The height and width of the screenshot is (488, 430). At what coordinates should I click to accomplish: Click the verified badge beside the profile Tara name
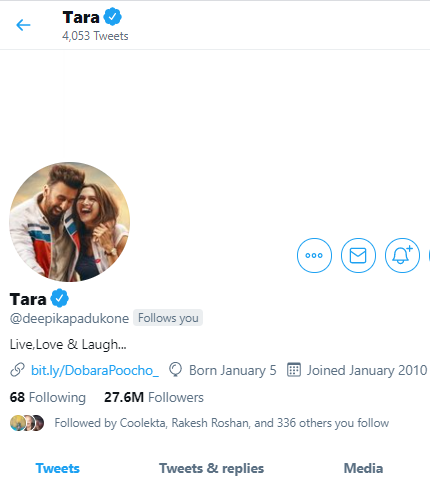pos(60,298)
